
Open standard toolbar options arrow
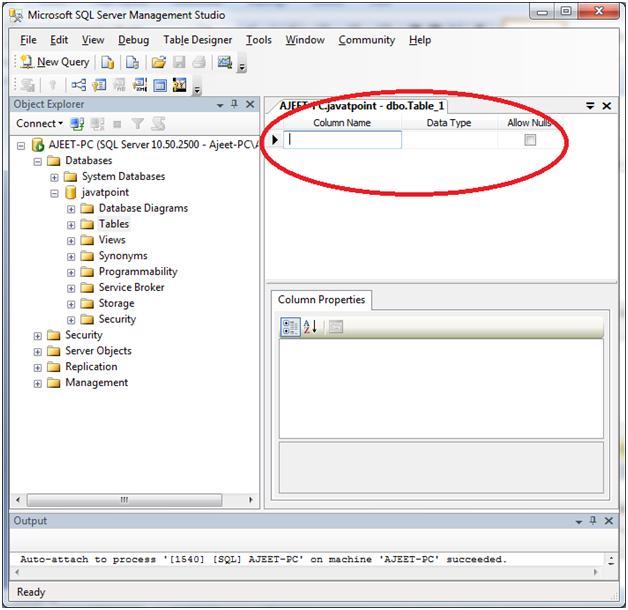click(242, 66)
